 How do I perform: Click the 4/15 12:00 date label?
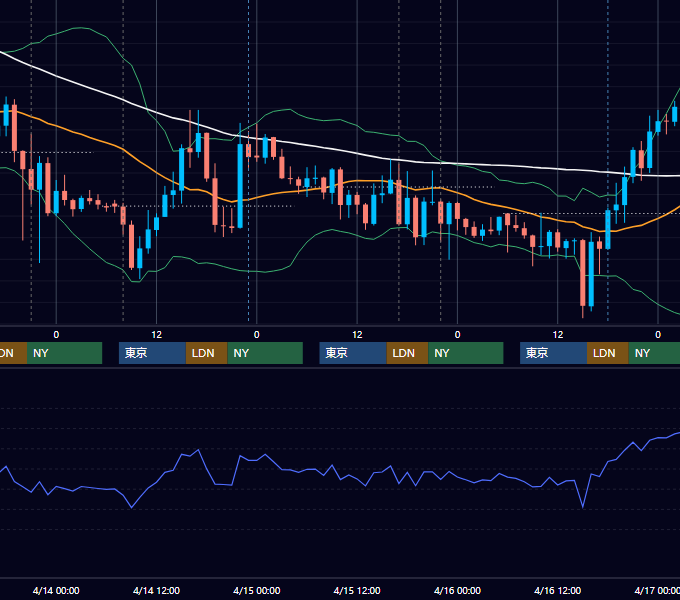(x=357, y=590)
